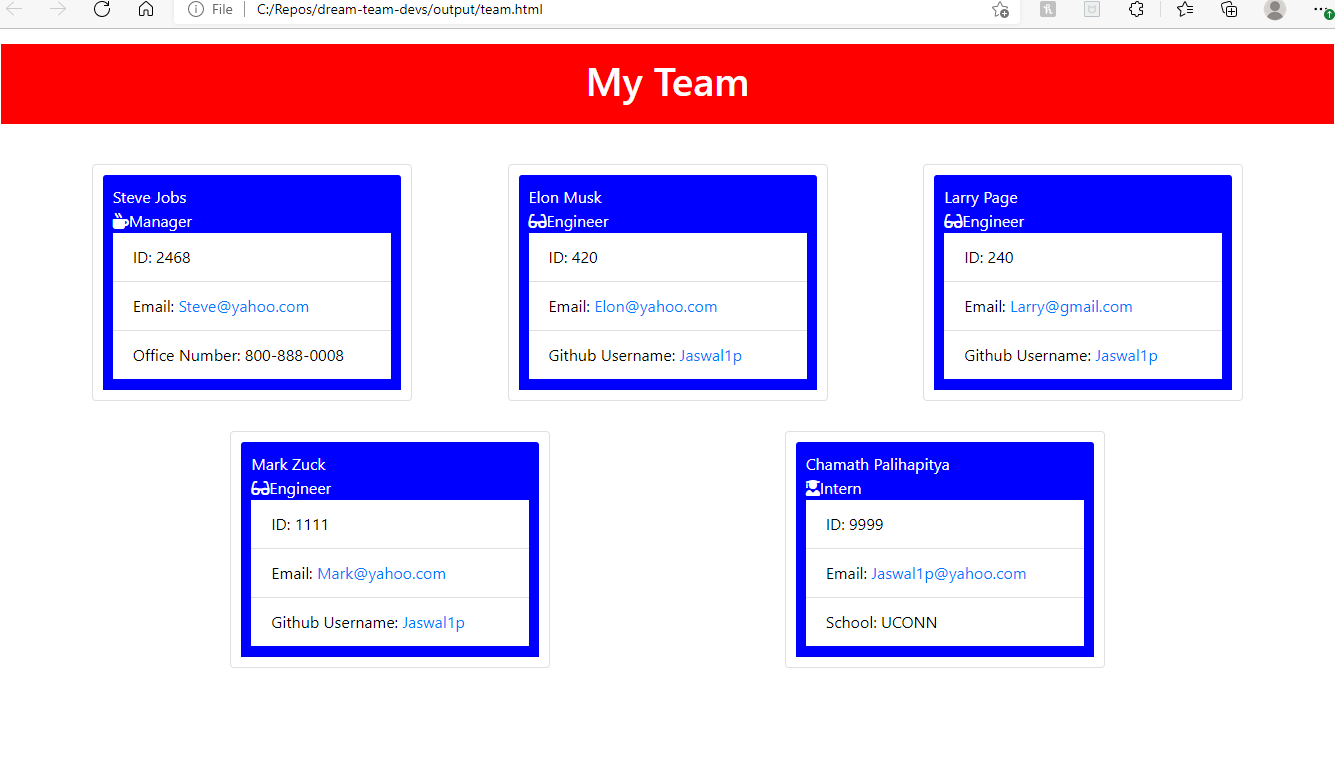This screenshot has width=1335, height=762.
Task: Open the Favorites star list icon
Action: point(1184,9)
